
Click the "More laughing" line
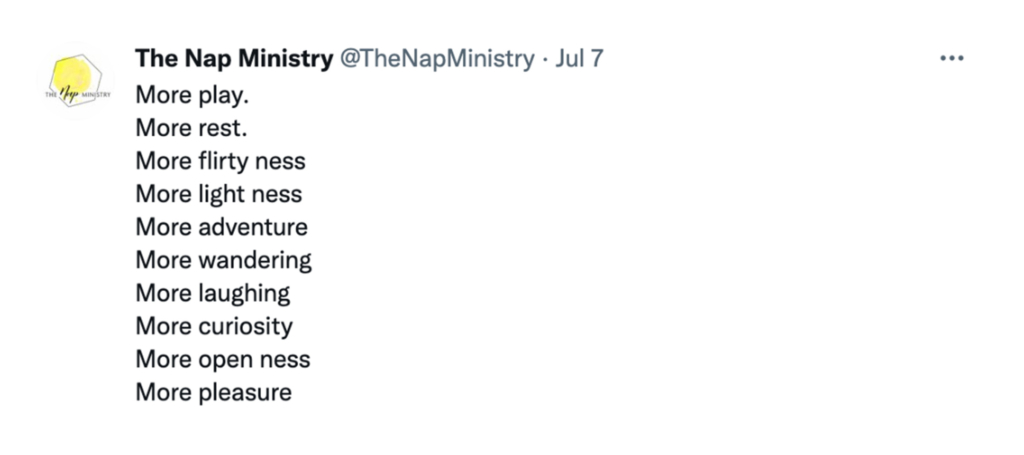pos(212,293)
